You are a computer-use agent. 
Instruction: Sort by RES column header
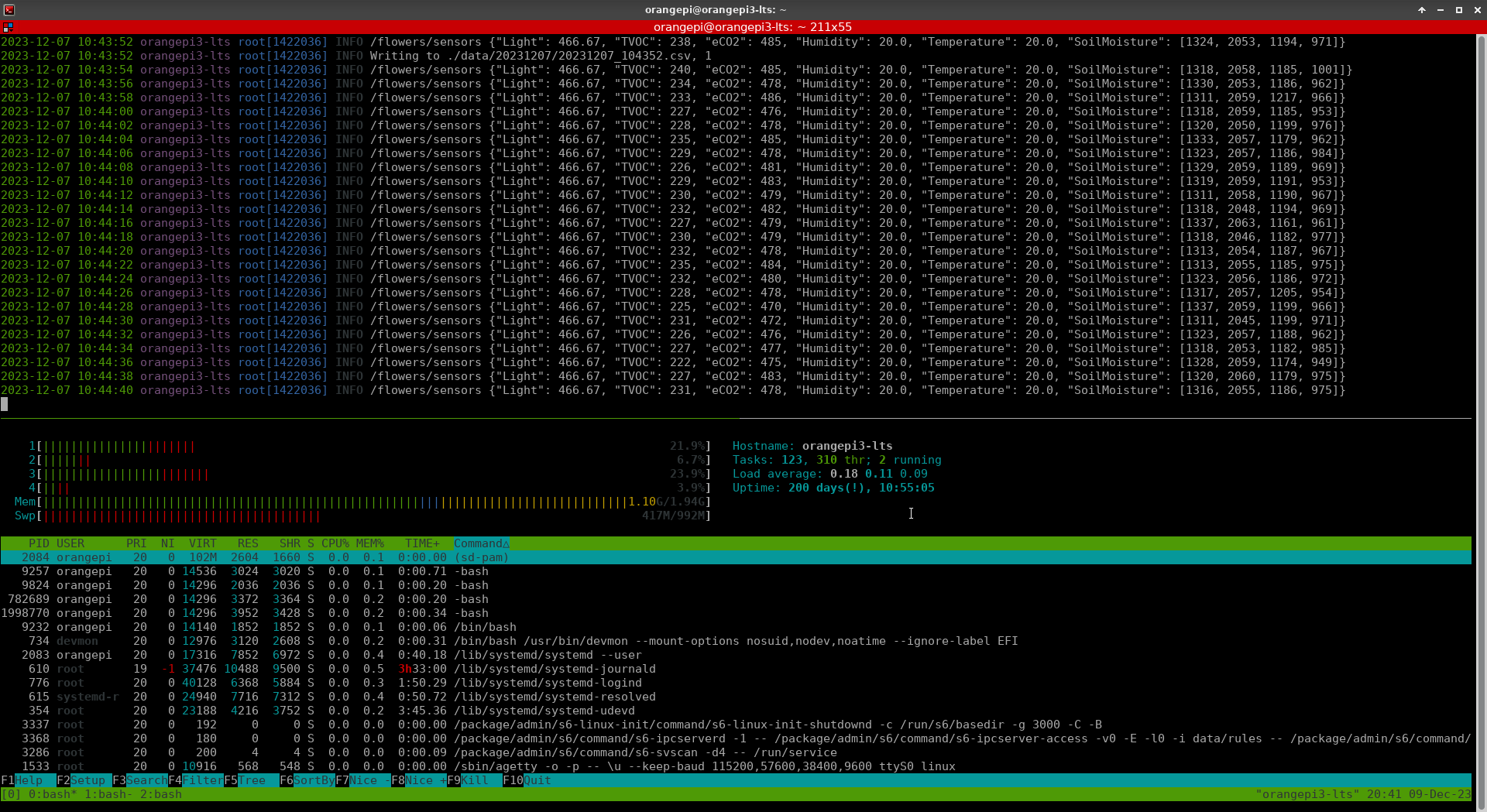[248, 543]
